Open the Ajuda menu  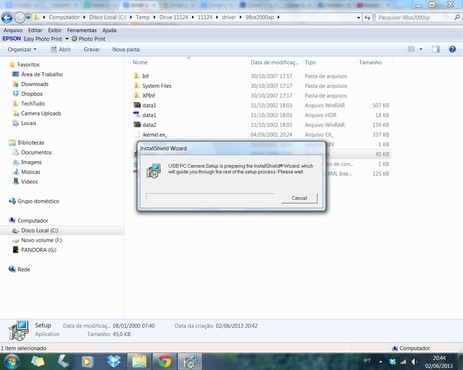point(109,30)
